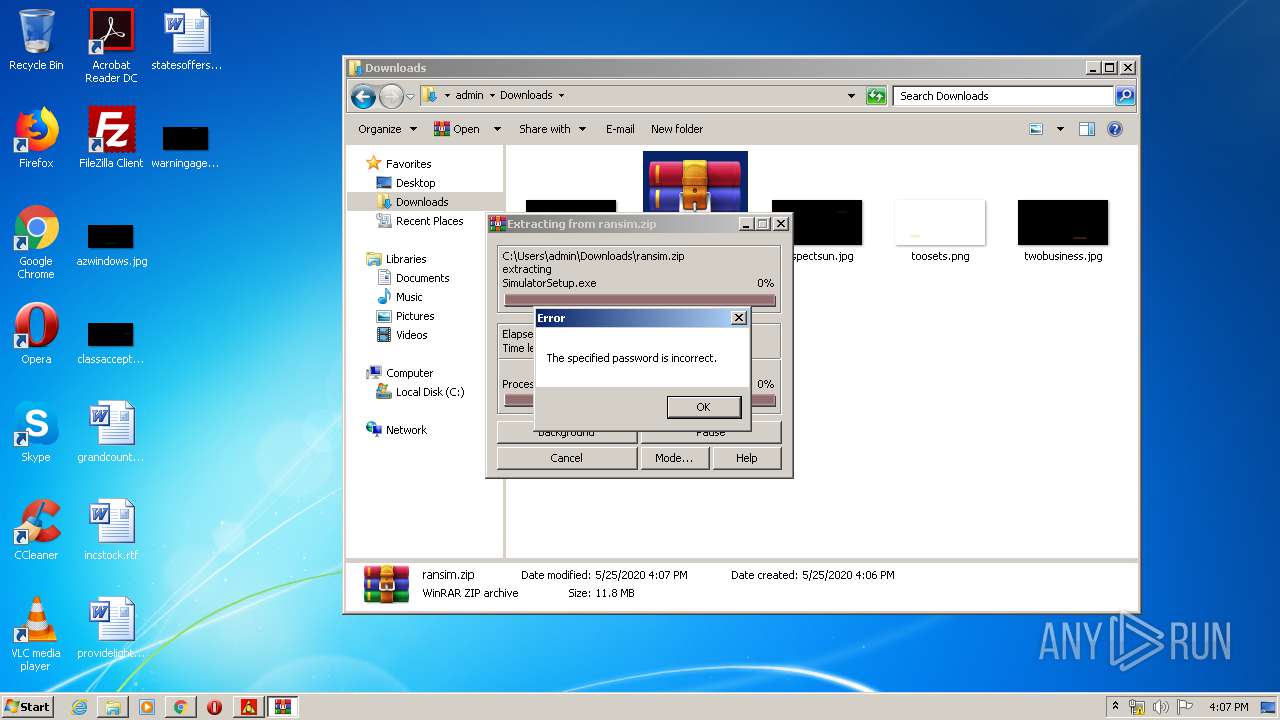Select CCleaner desktop icon
1280x720 pixels.
[36, 530]
